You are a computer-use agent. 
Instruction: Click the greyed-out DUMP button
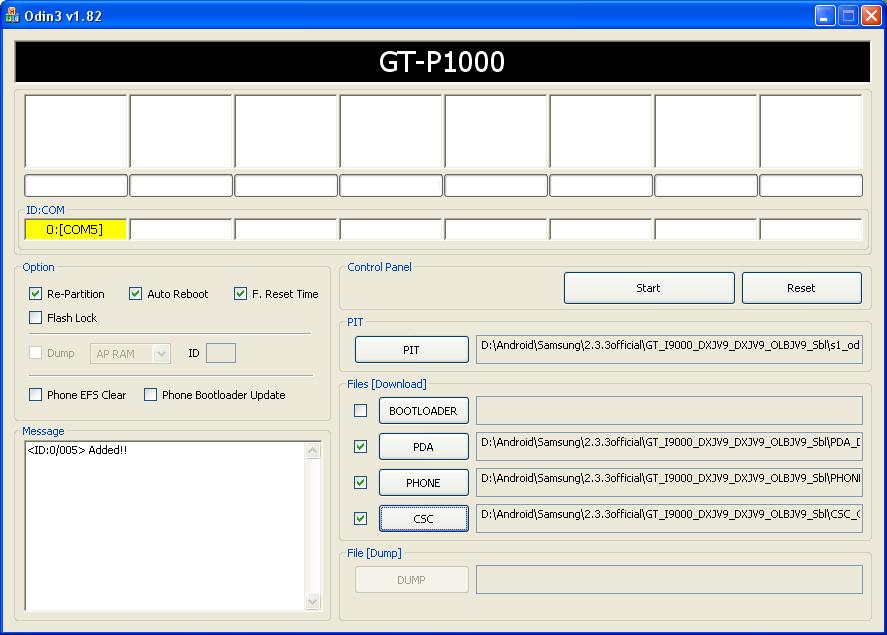tap(411, 580)
